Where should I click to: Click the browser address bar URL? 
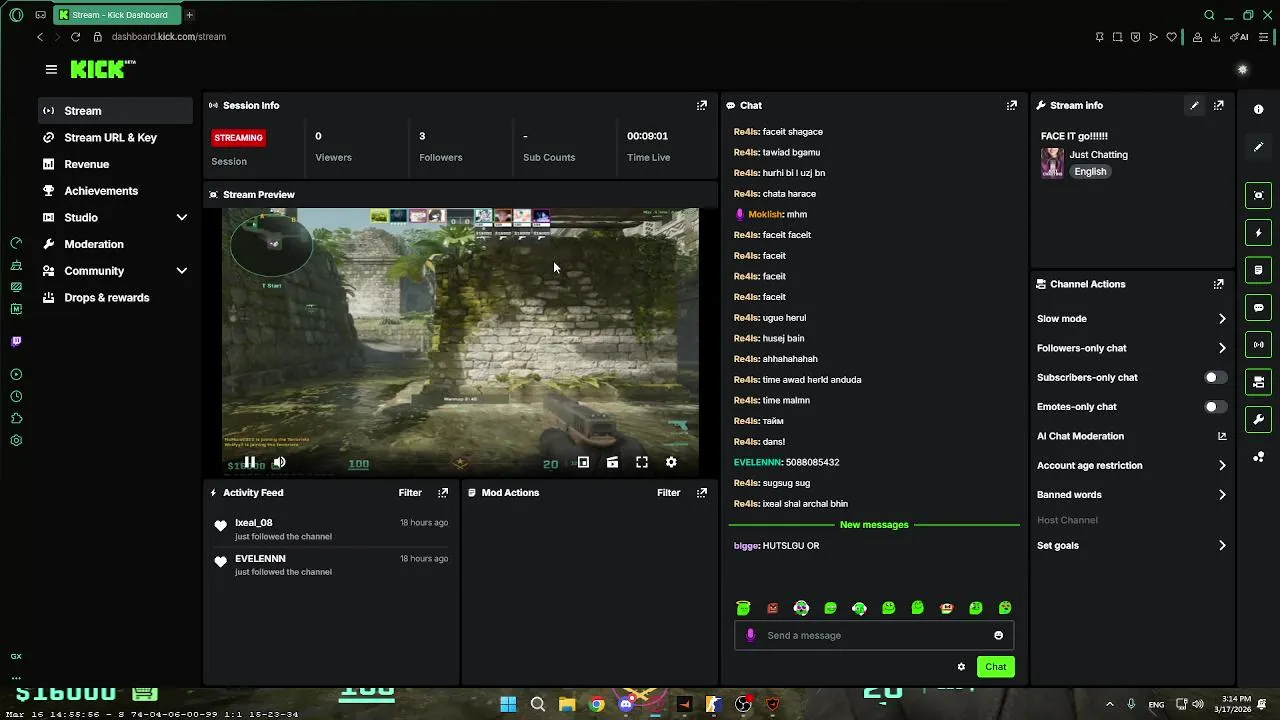[169, 37]
